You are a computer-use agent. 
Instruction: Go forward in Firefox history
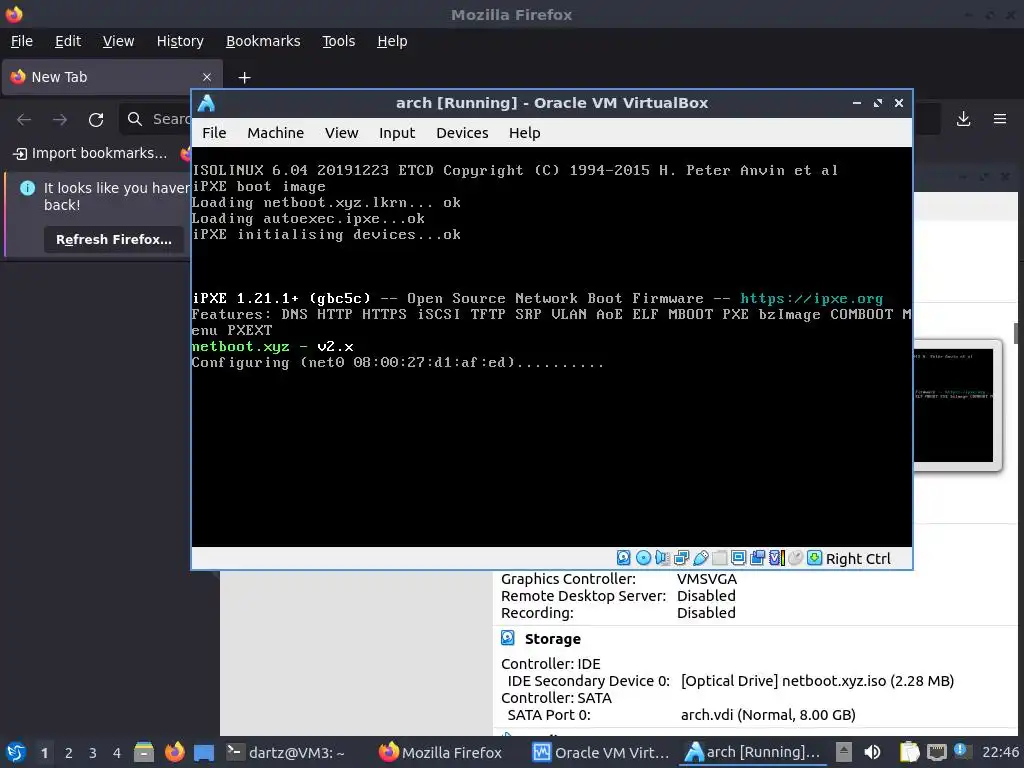click(x=60, y=120)
